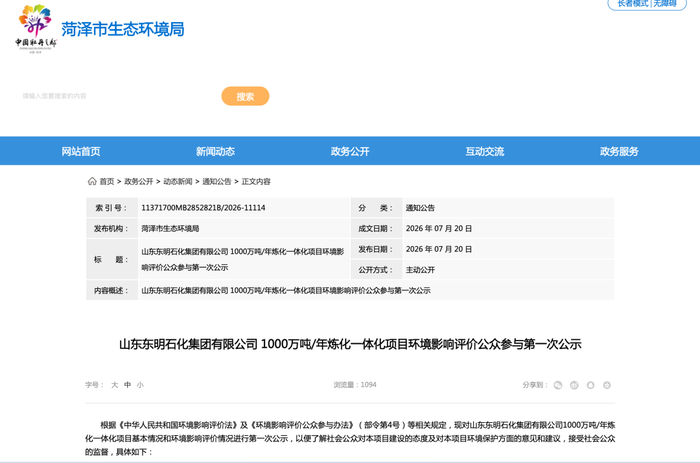Click the 分类 value 通知公告
The height and width of the screenshot is (463, 700).
pos(420,208)
